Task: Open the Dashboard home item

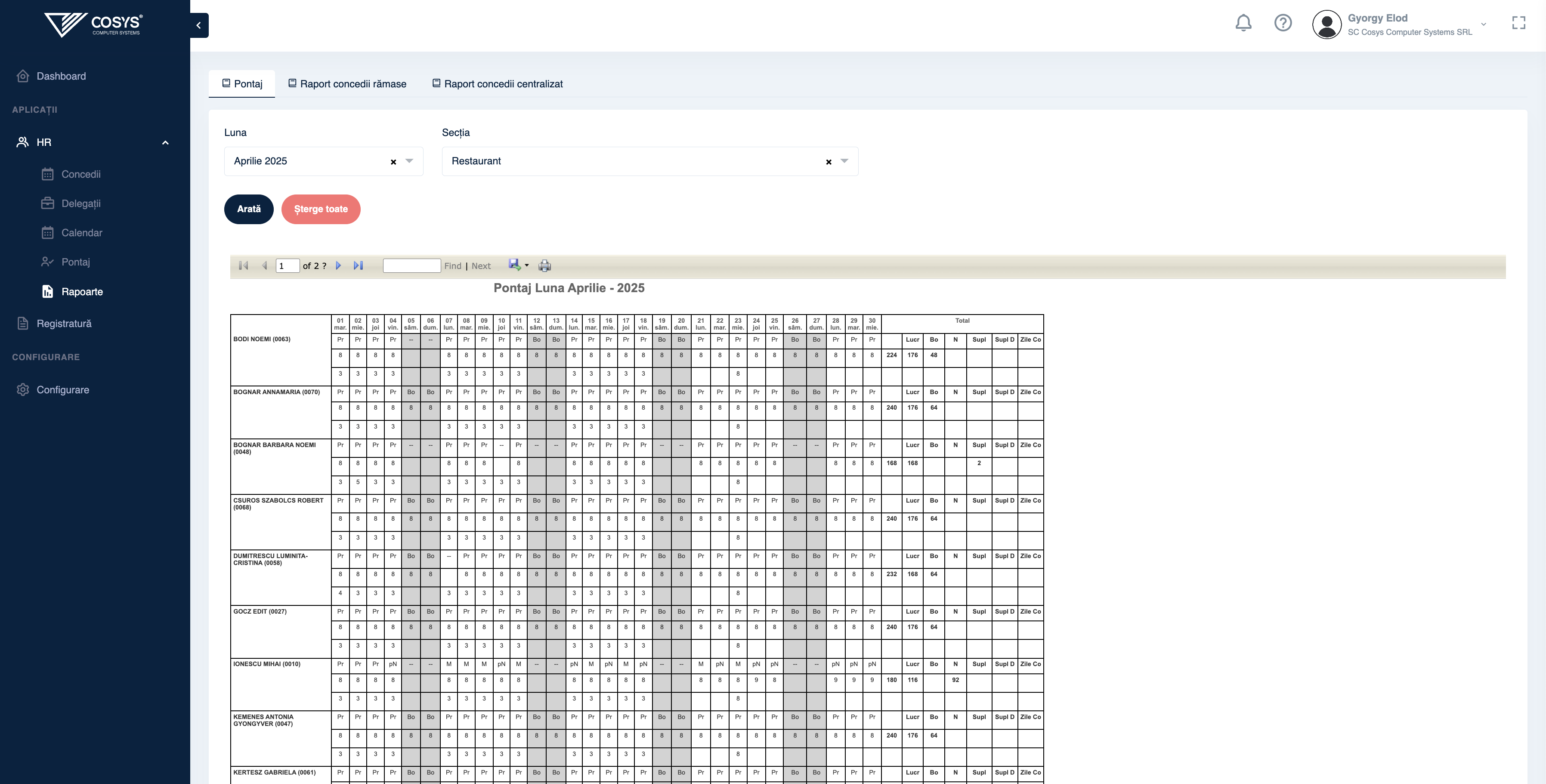Action: click(x=61, y=76)
